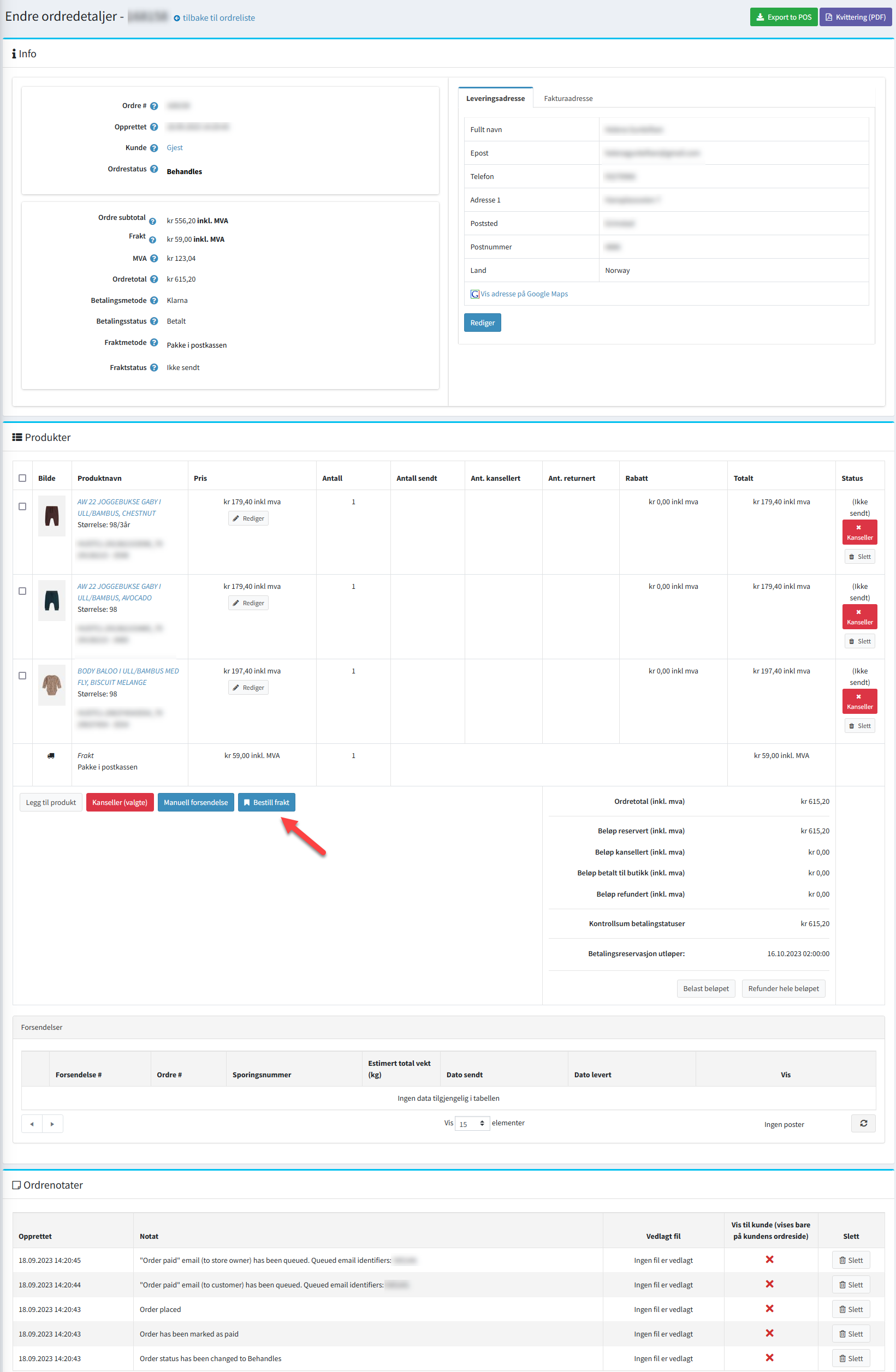Open the Avocado joggebukse product thumbnail

(x=52, y=600)
